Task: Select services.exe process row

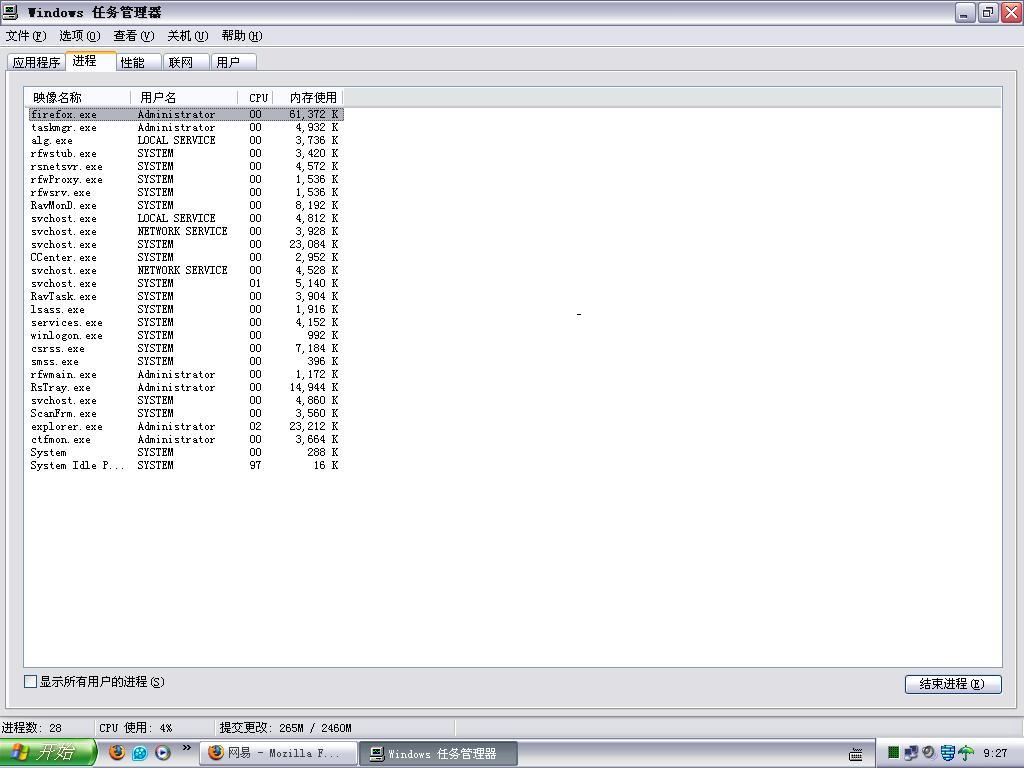Action: (x=186, y=323)
